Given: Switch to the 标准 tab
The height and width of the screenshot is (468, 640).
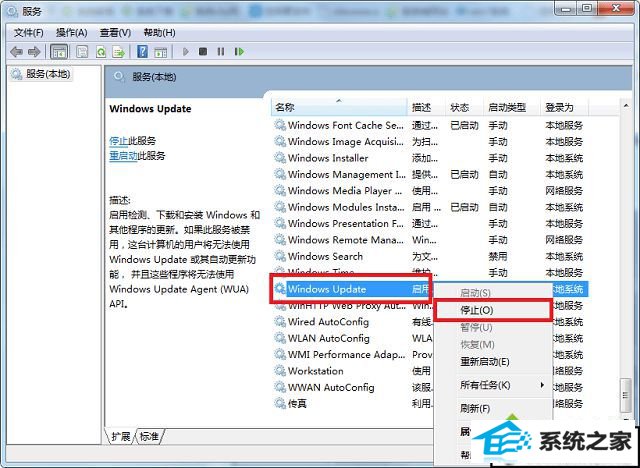Looking at the screenshot, I should [149, 437].
